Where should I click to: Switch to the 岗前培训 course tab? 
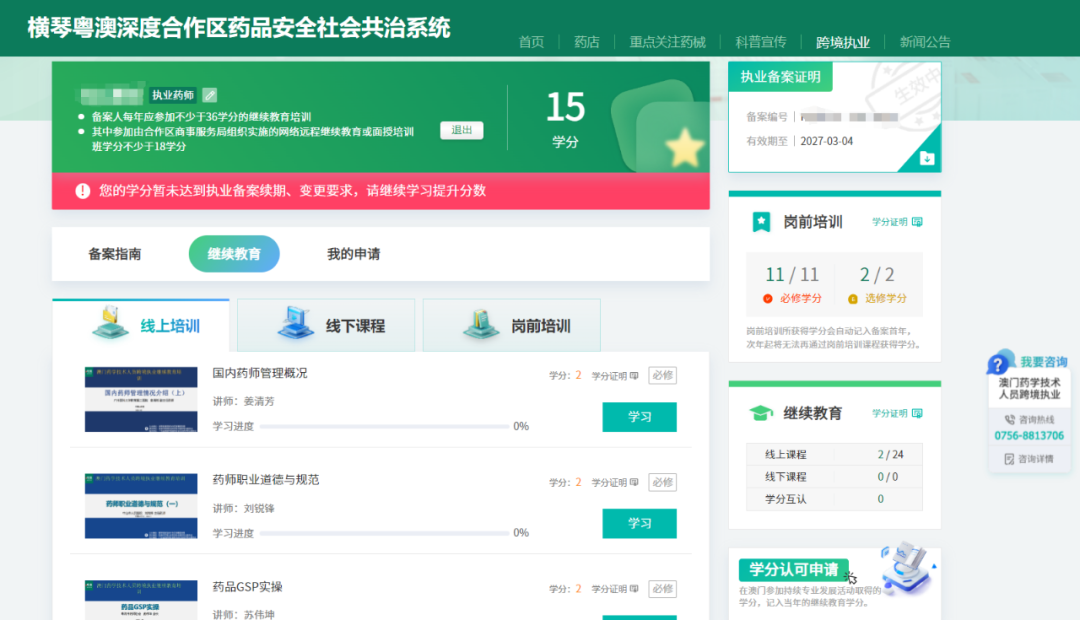(x=512, y=326)
